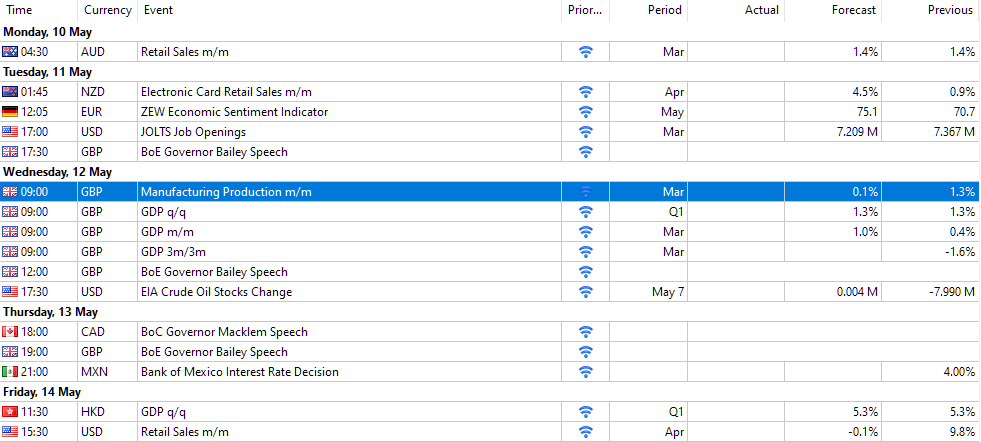Click priority icon for Bank of Mexico decision
The width and height of the screenshot is (981, 442).
(586, 372)
